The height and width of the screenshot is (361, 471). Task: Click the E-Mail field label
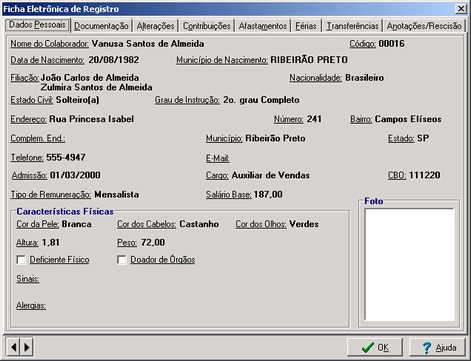coord(217,158)
